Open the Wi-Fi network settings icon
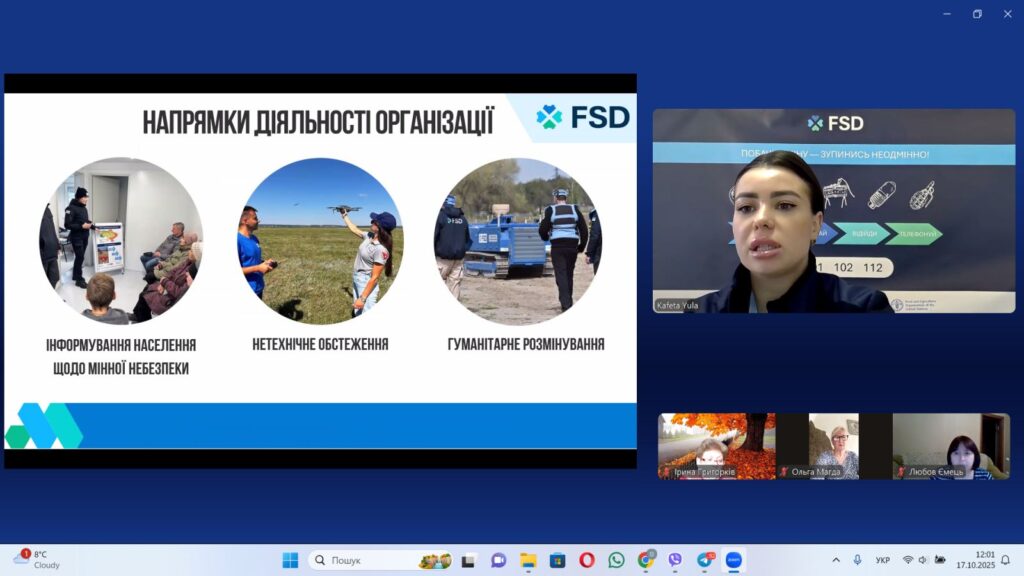 tap(908, 560)
